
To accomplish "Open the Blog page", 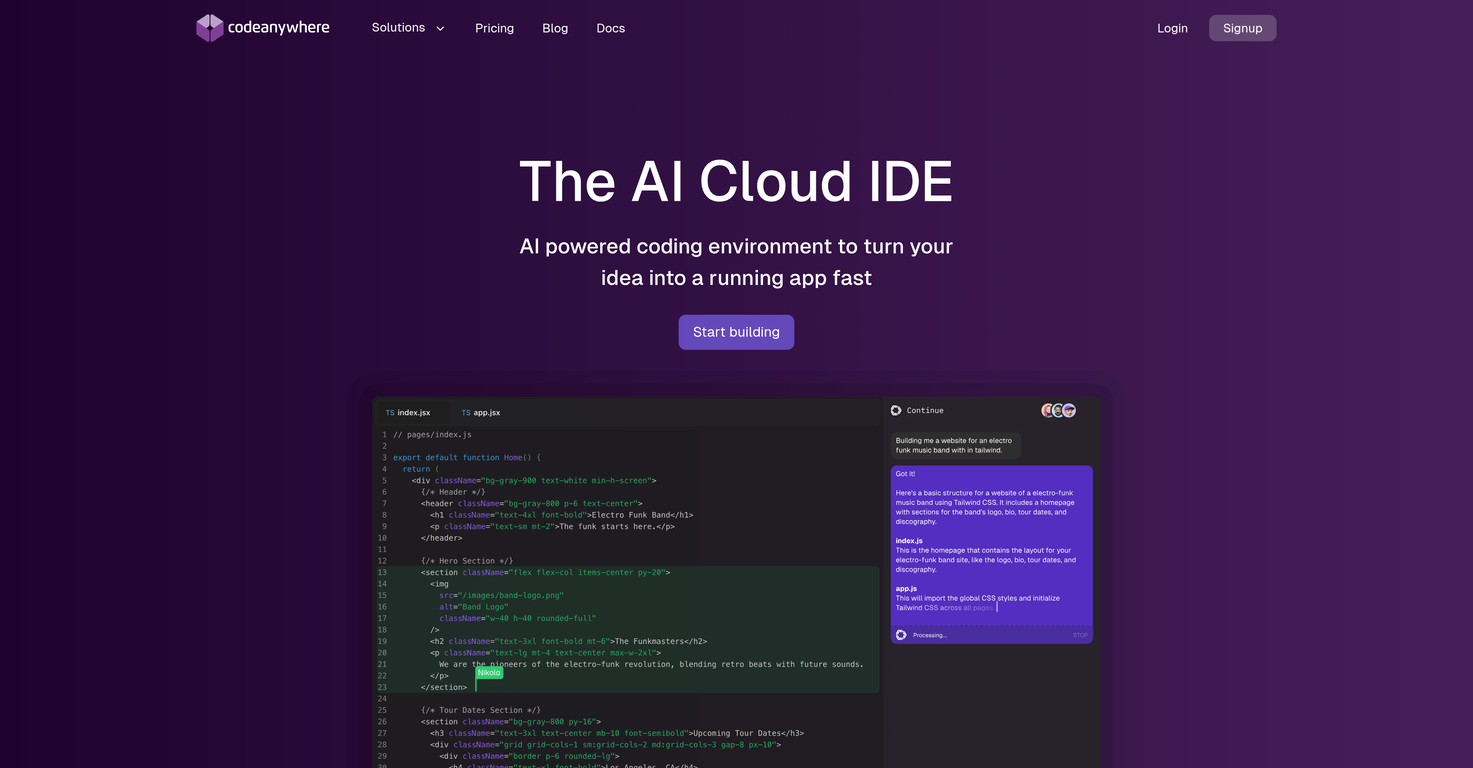I will point(555,28).
